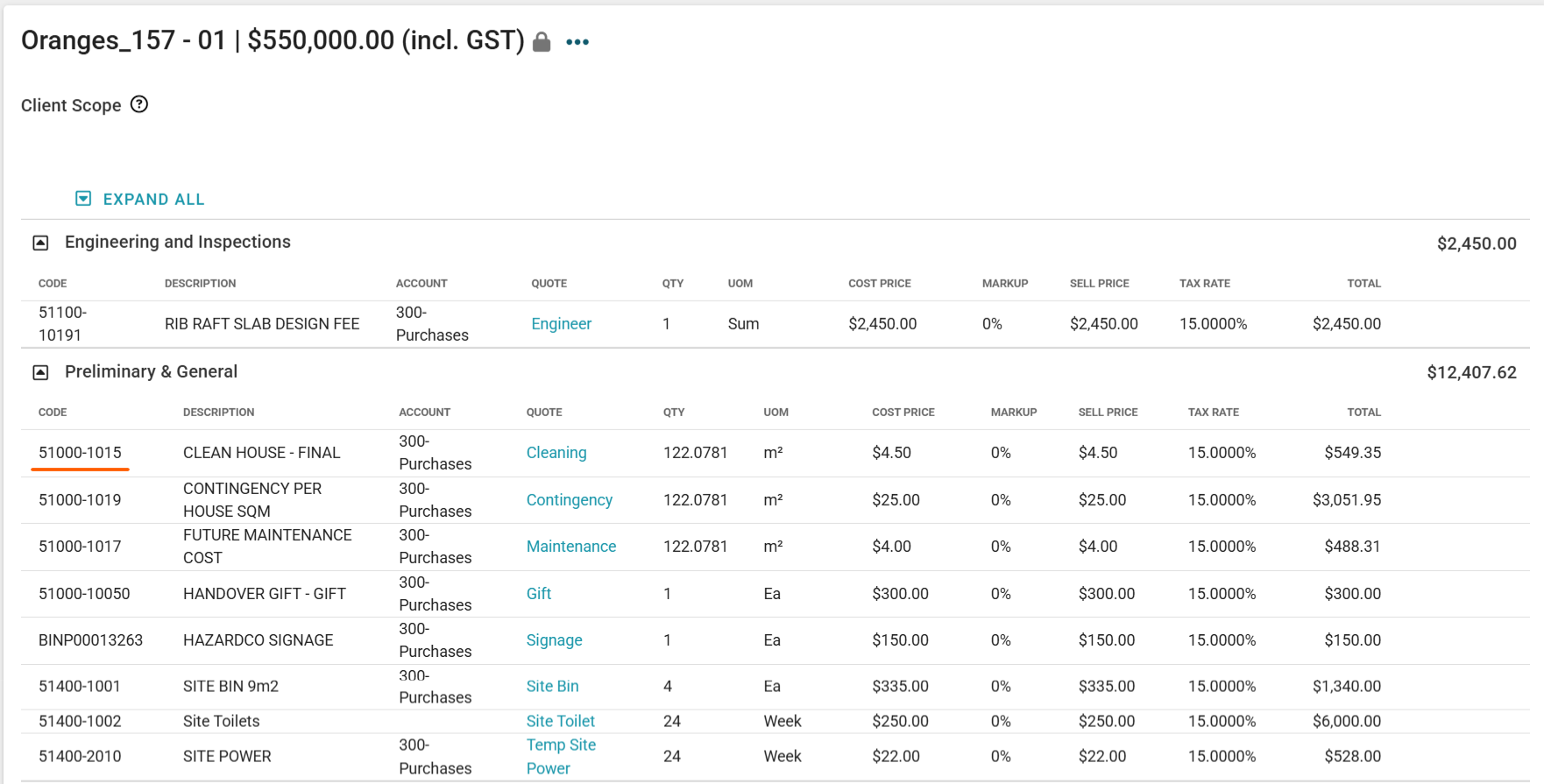This screenshot has width=1544, height=784.
Task: Click the Client Scope help question icon
Action: [139, 104]
